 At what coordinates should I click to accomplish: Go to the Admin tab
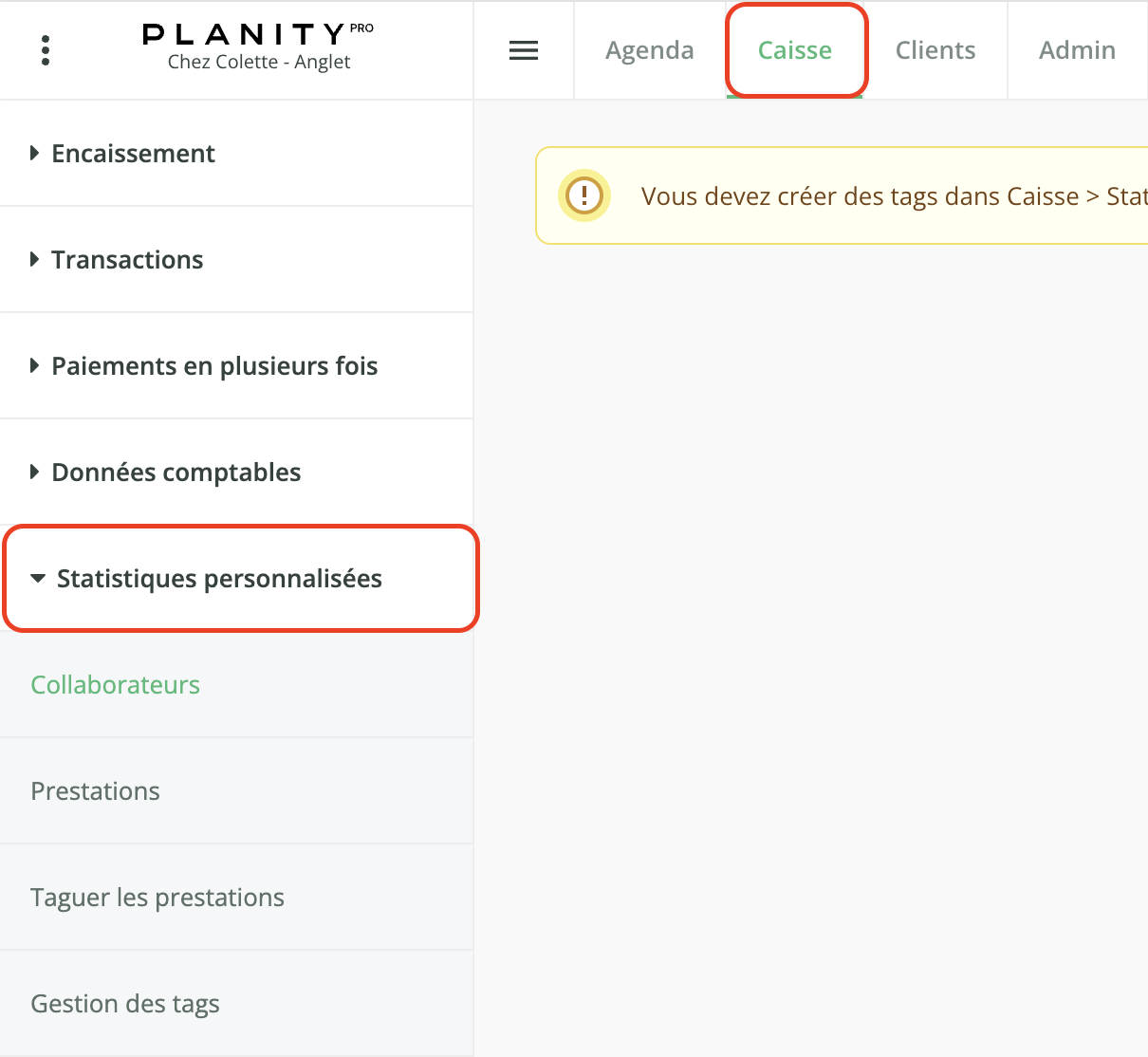coord(1077,50)
